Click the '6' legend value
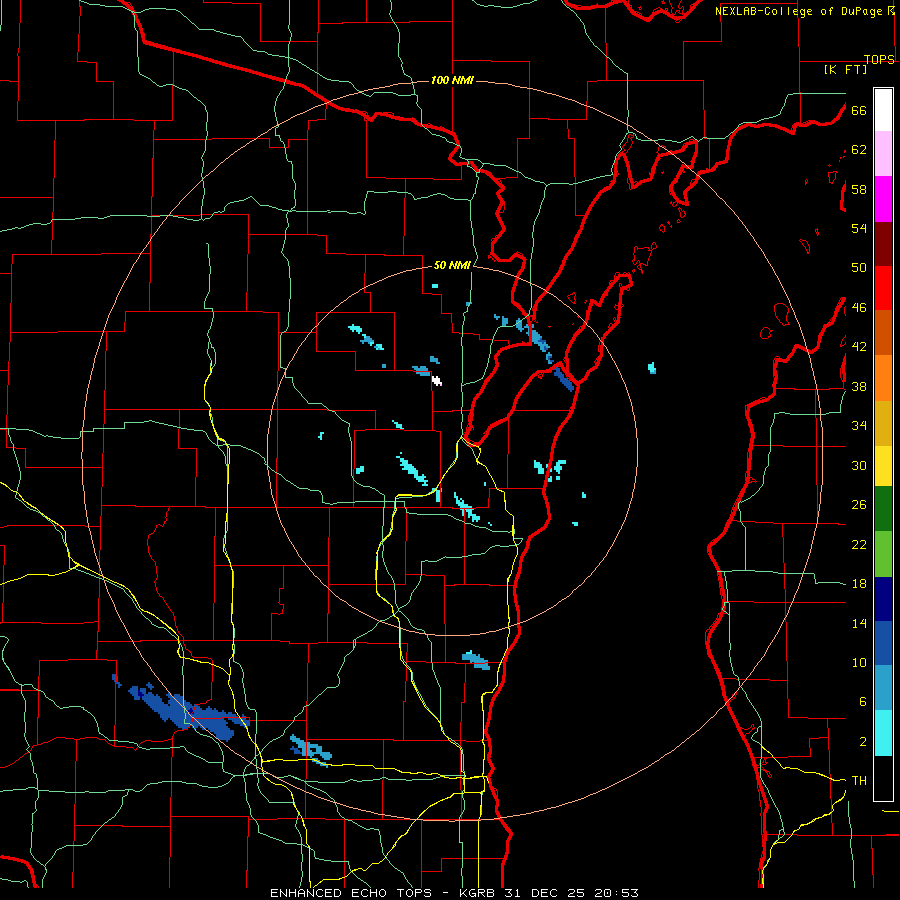This screenshot has height=900, width=900. (863, 702)
